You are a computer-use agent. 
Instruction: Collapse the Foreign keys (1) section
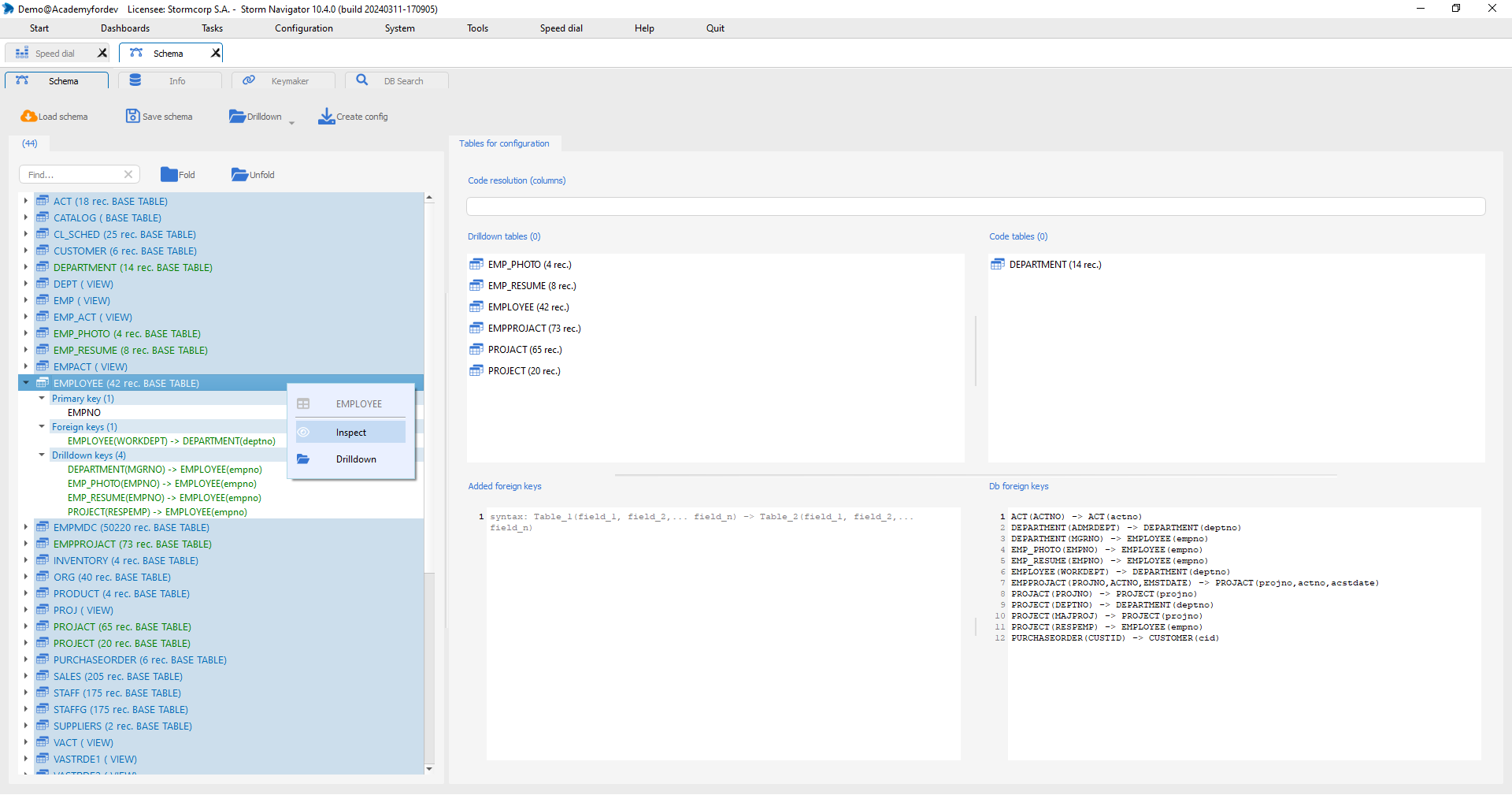pyautogui.click(x=42, y=427)
